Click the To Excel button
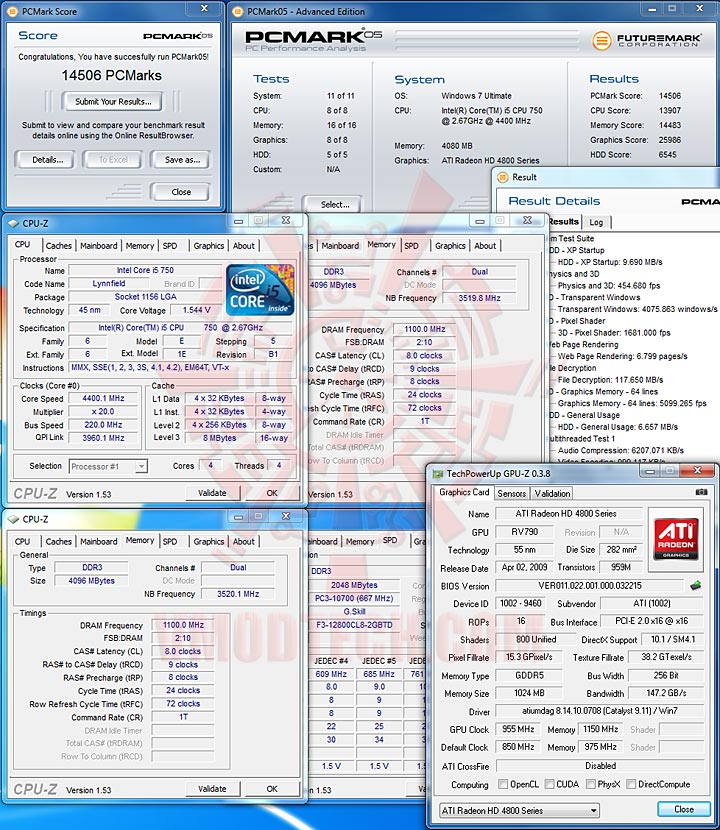Screen dimensions: 720x830 [113, 160]
